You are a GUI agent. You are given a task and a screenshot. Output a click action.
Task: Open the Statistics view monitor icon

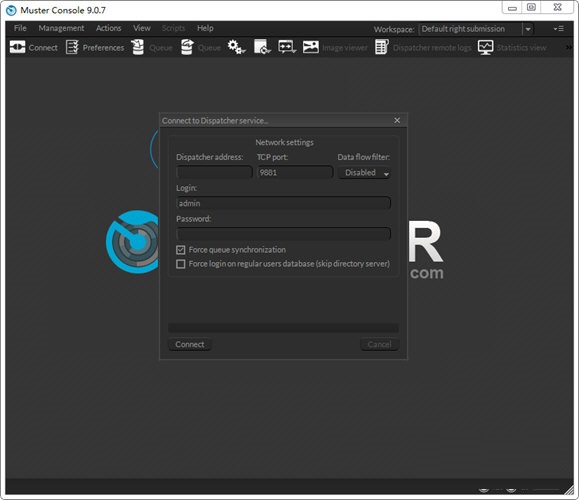point(485,47)
